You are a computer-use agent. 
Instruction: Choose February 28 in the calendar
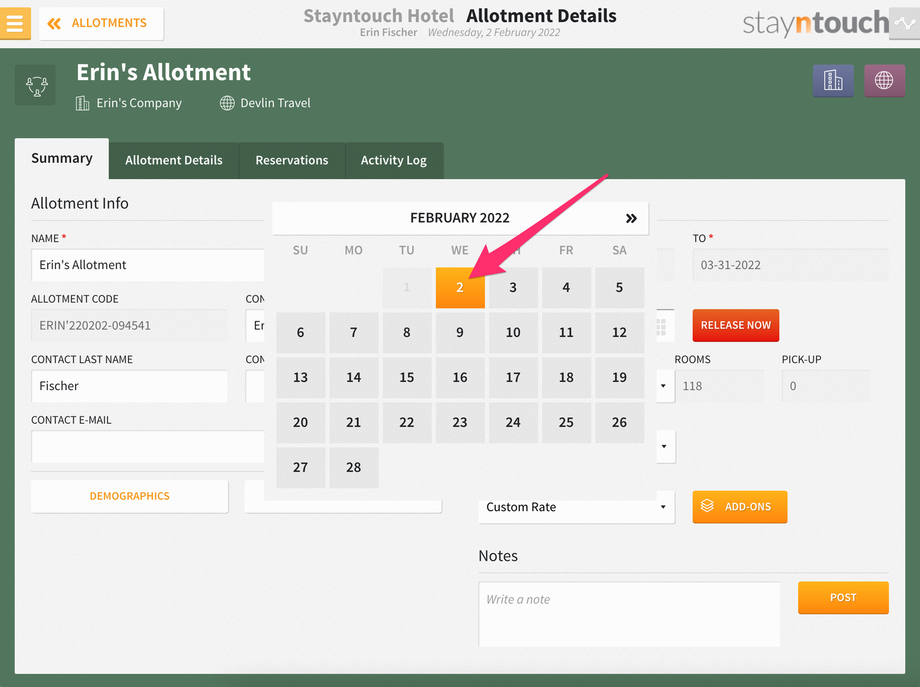point(353,468)
